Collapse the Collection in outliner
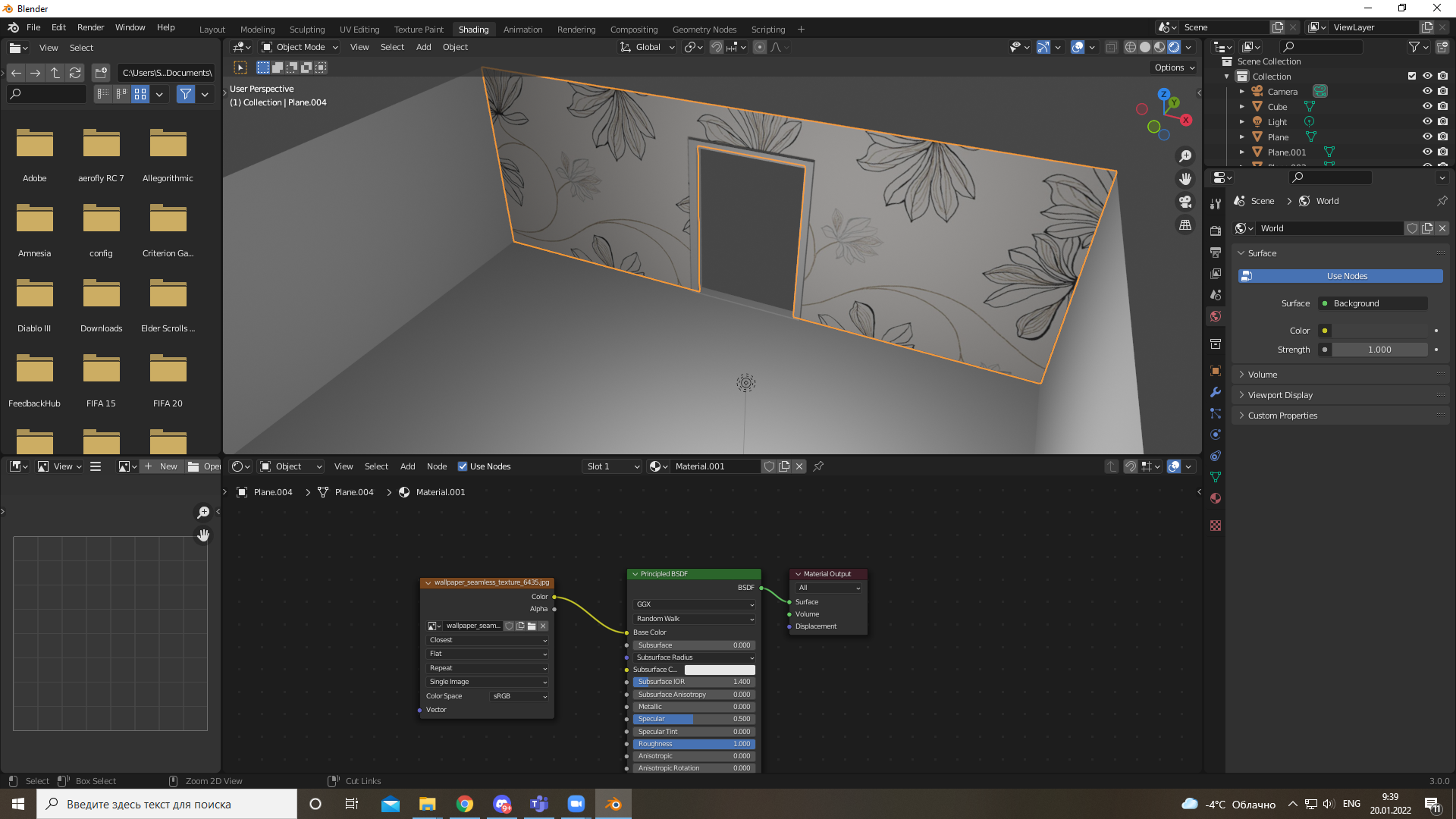 1227,76
